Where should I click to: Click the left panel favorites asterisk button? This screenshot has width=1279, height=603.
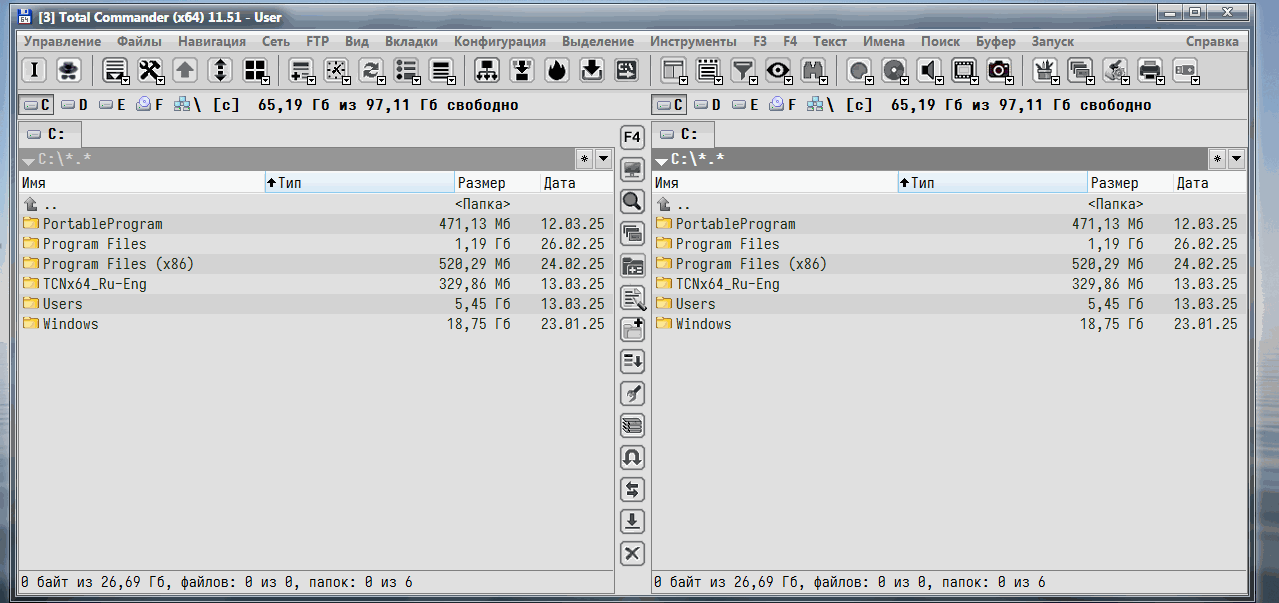click(585, 159)
